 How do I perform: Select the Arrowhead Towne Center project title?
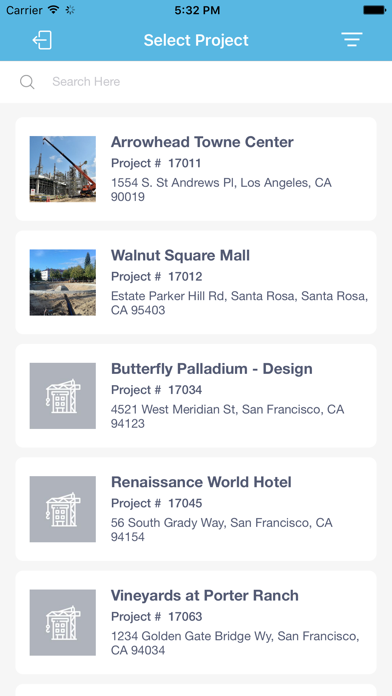(202, 142)
